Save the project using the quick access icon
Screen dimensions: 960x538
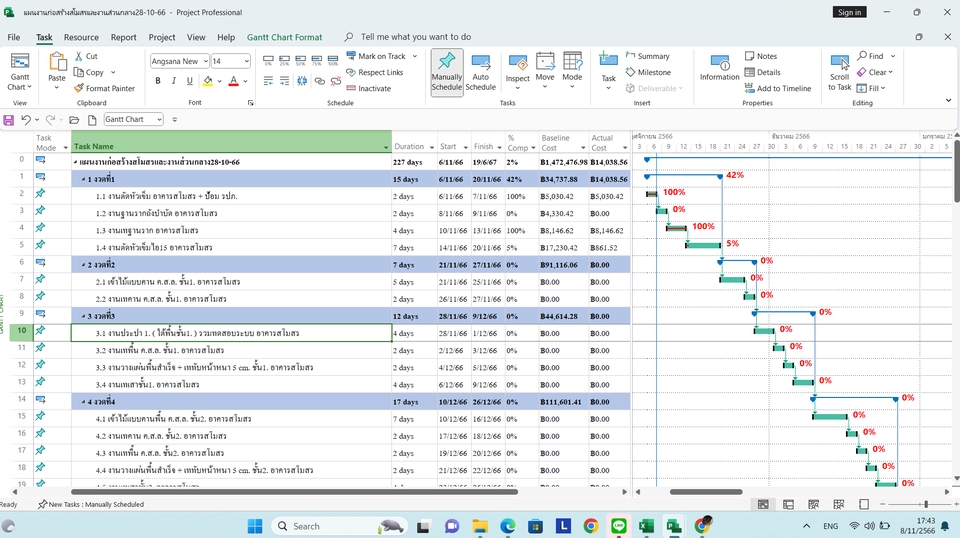(9, 119)
